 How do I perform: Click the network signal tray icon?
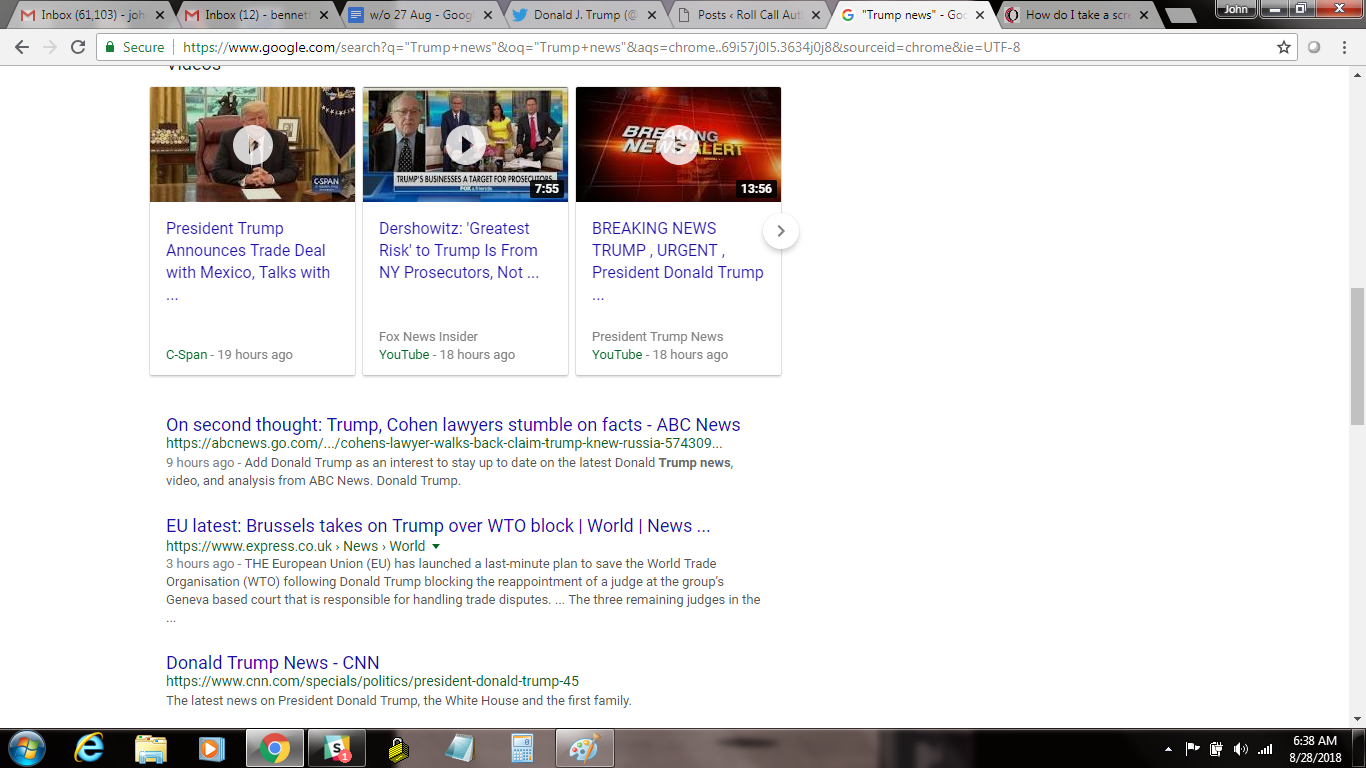click(x=1265, y=749)
